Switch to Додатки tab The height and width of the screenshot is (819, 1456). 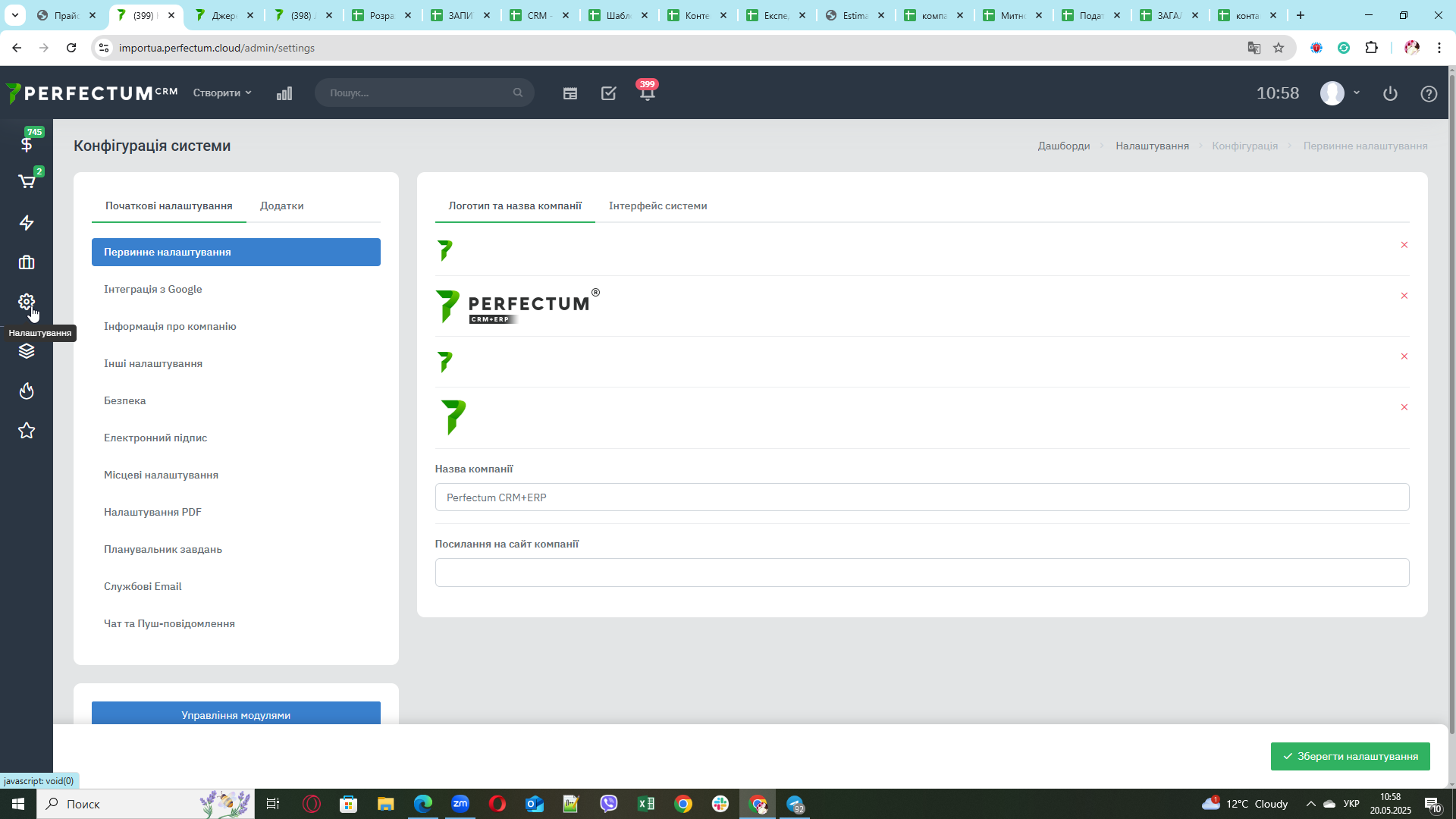[282, 206]
